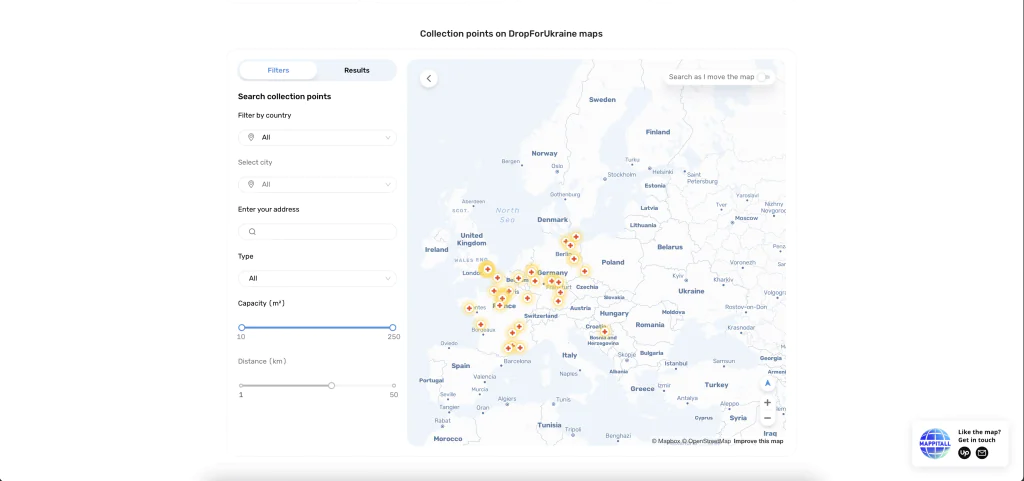Click the marker between Poland and Czechia
The height and width of the screenshot is (481, 1024).
(x=584, y=271)
